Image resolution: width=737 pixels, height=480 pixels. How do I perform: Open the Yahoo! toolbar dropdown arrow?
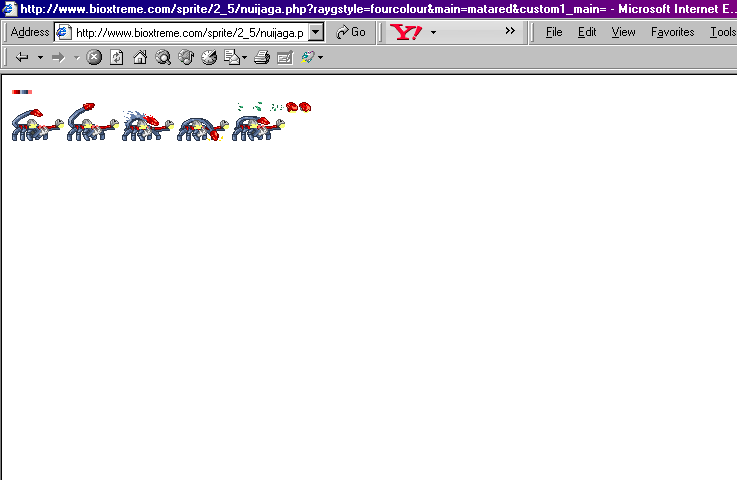point(433,32)
